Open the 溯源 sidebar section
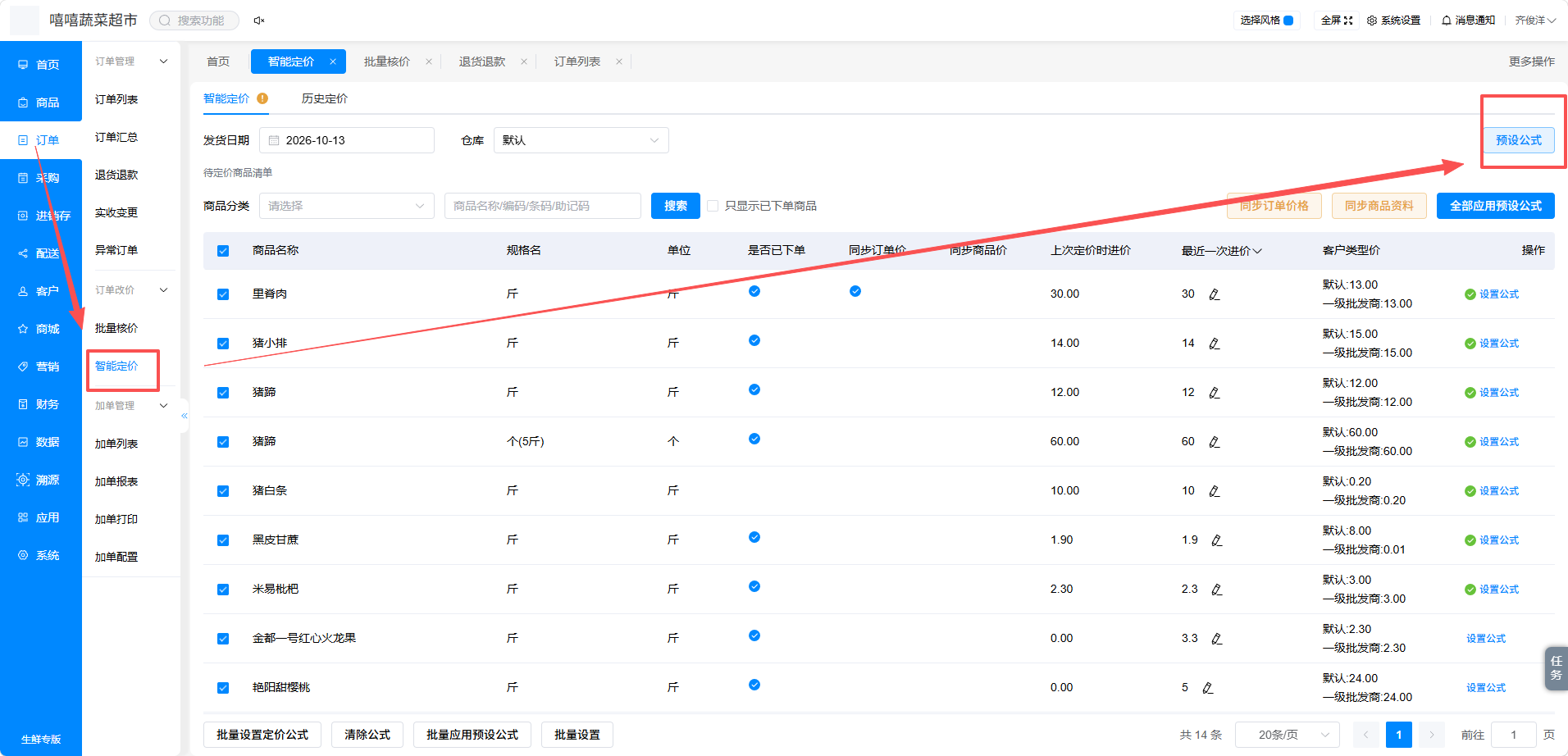The width and height of the screenshot is (1568, 756). click(41, 480)
